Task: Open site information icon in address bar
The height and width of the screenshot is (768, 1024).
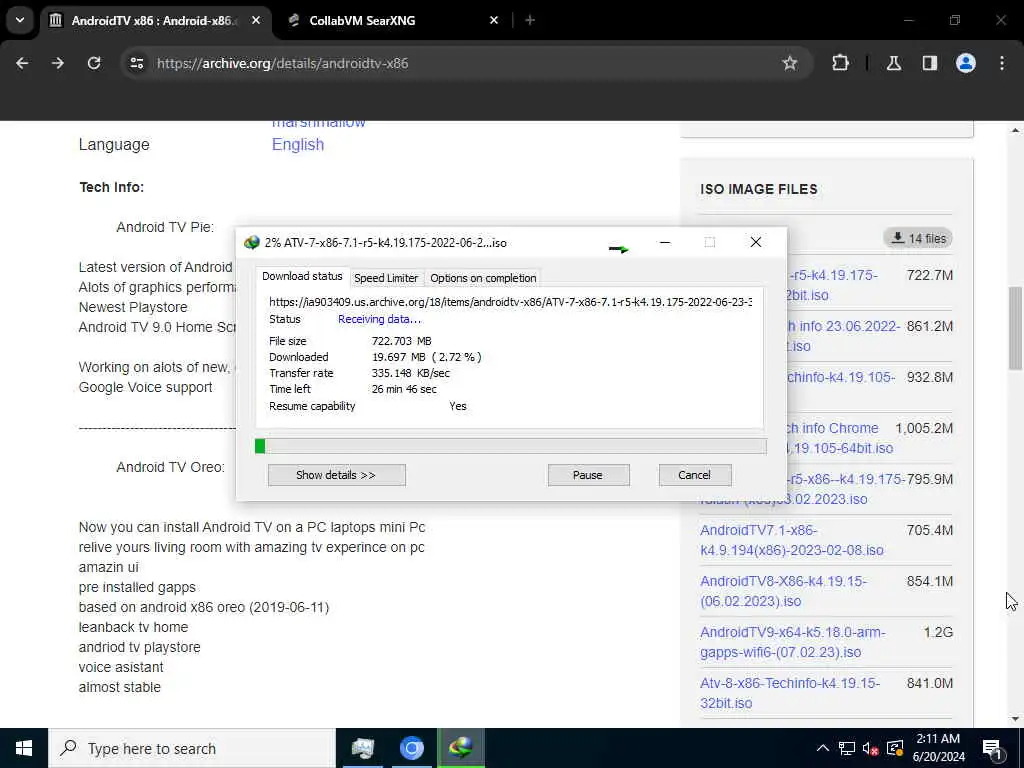Action: click(x=136, y=63)
